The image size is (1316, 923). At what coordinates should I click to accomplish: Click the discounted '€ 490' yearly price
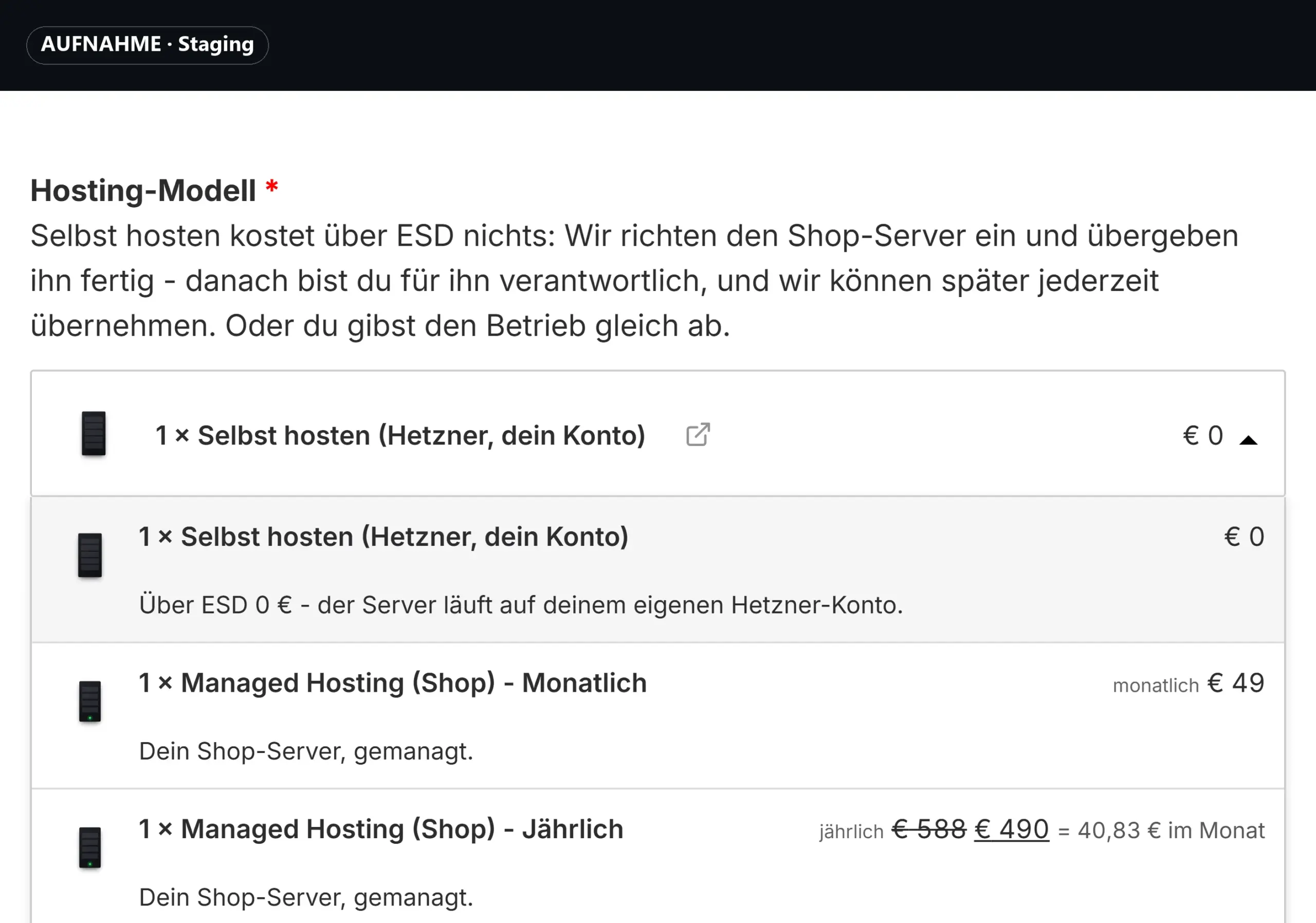(1012, 829)
